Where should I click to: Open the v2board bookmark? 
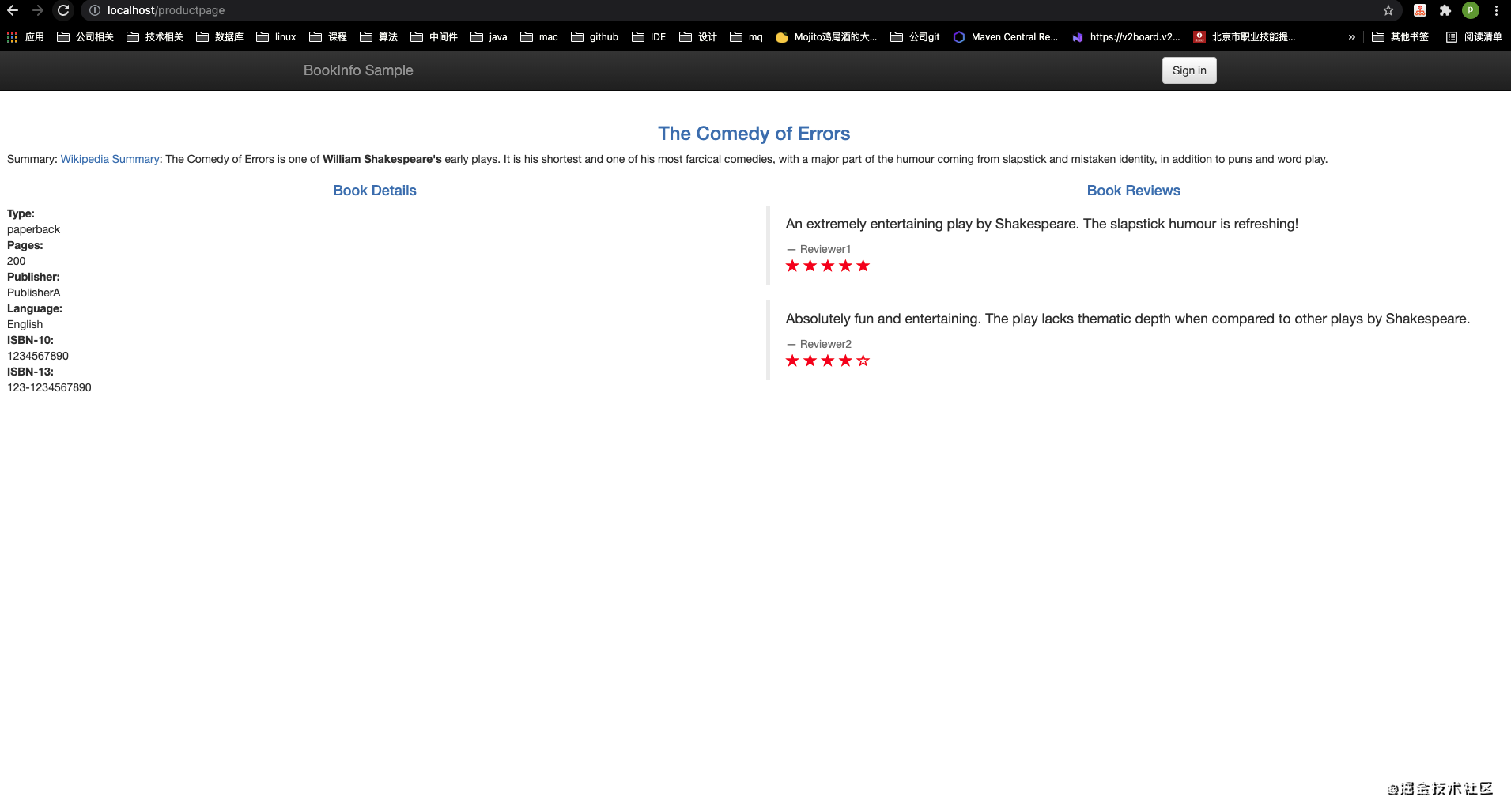tap(1126, 37)
